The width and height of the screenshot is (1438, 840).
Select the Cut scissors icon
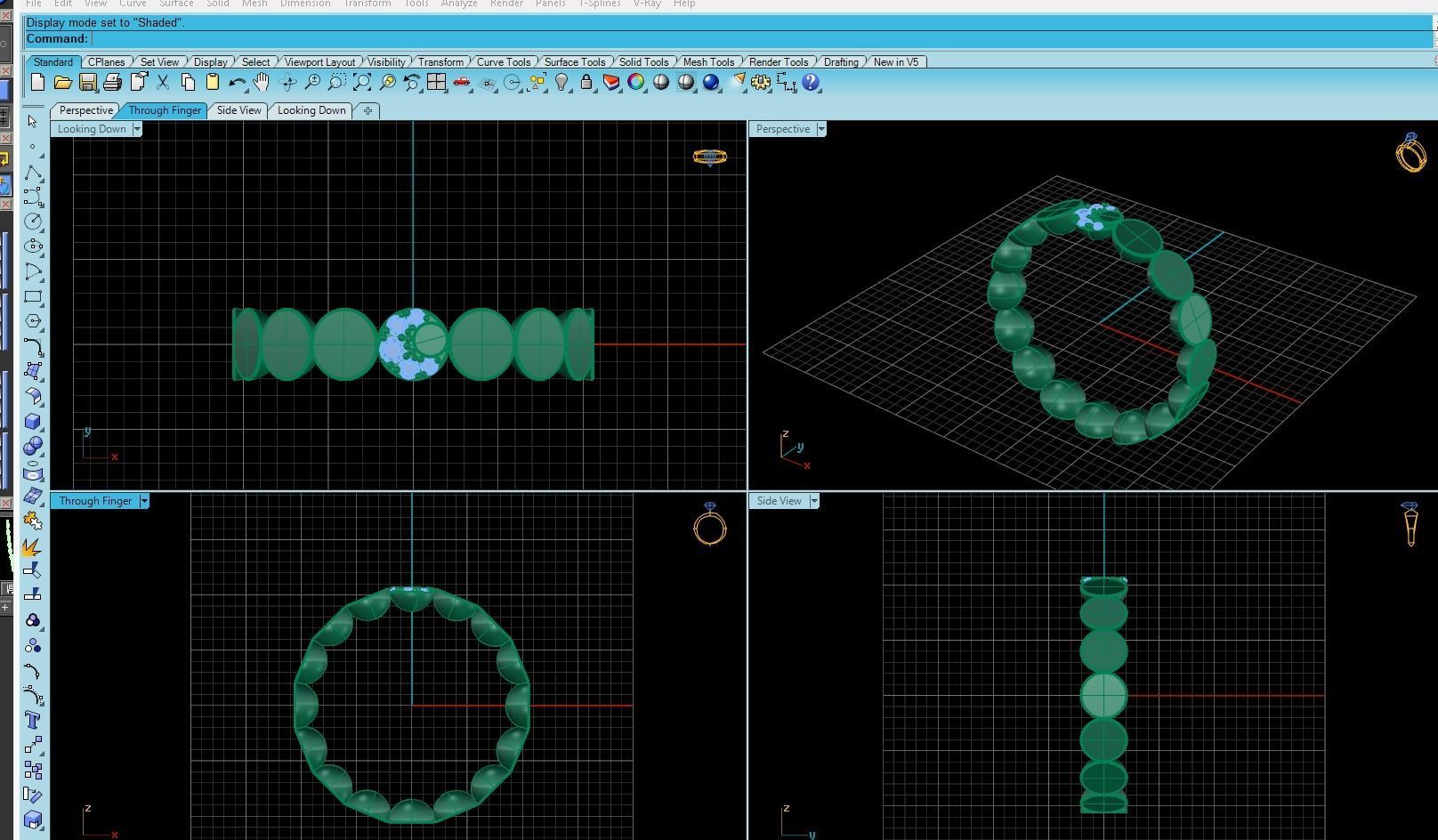point(163,83)
